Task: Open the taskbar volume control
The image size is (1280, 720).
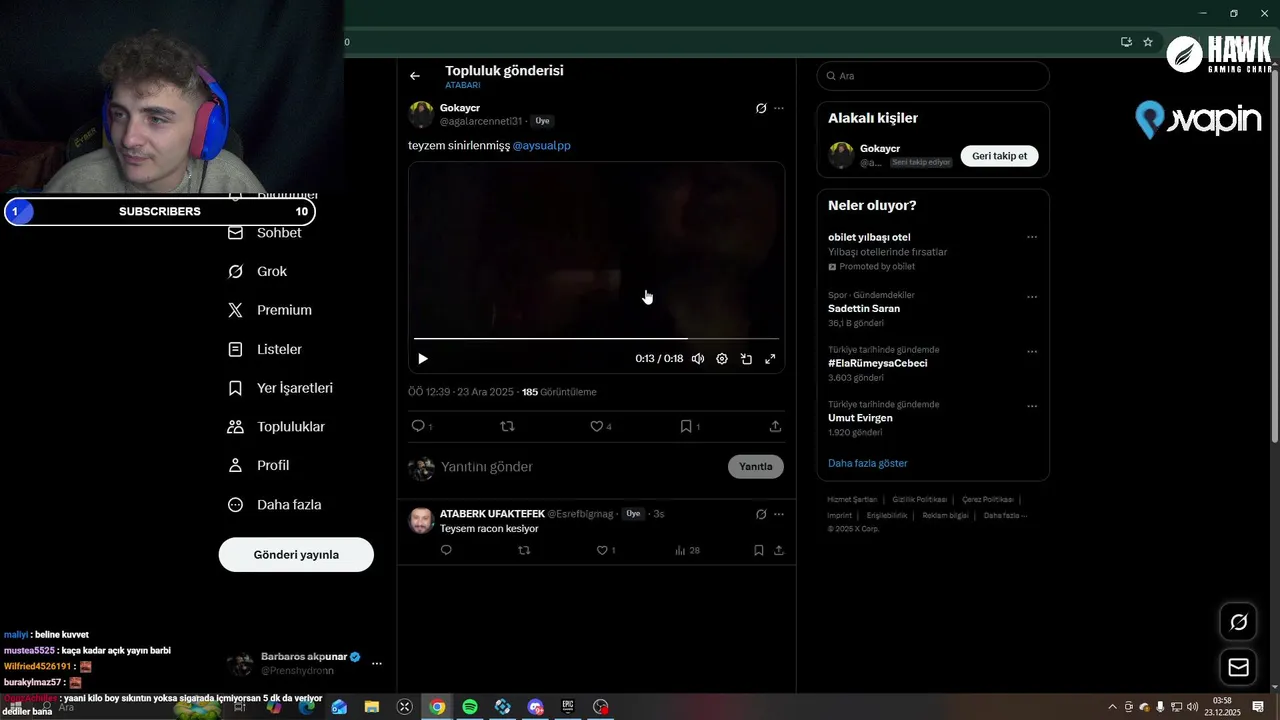Action: 1192,707
